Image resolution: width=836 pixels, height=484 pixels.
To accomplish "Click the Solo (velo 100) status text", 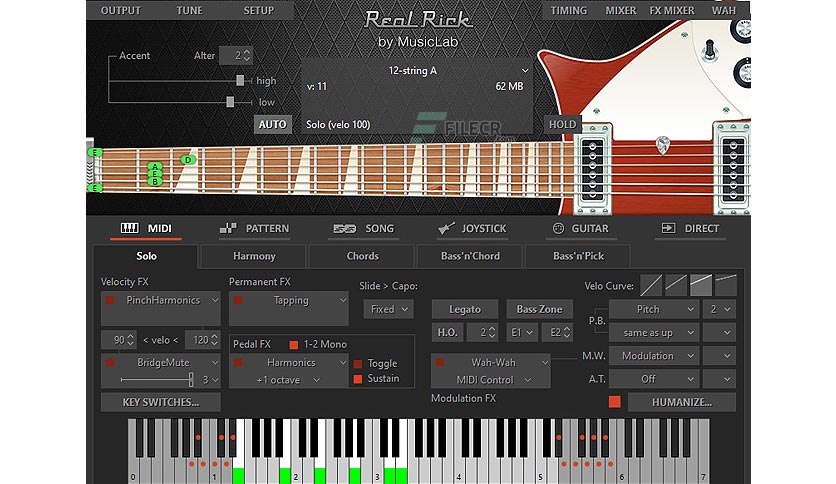I will [x=338, y=124].
